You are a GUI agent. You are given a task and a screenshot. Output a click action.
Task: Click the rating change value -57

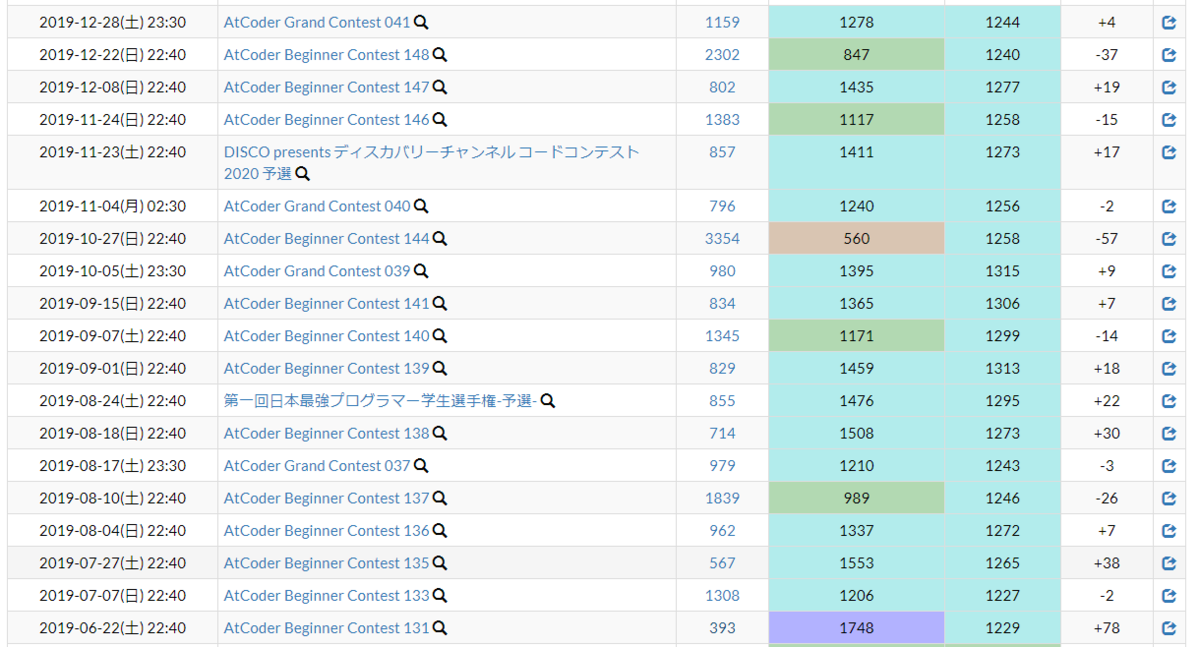[1107, 239]
